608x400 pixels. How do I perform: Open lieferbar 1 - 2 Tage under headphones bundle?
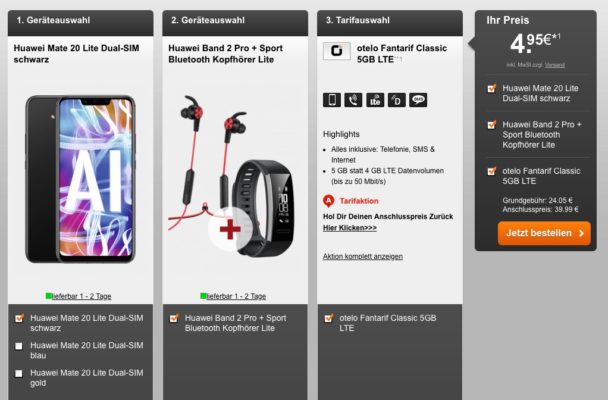pyautogui.click(x=236, y=296)
